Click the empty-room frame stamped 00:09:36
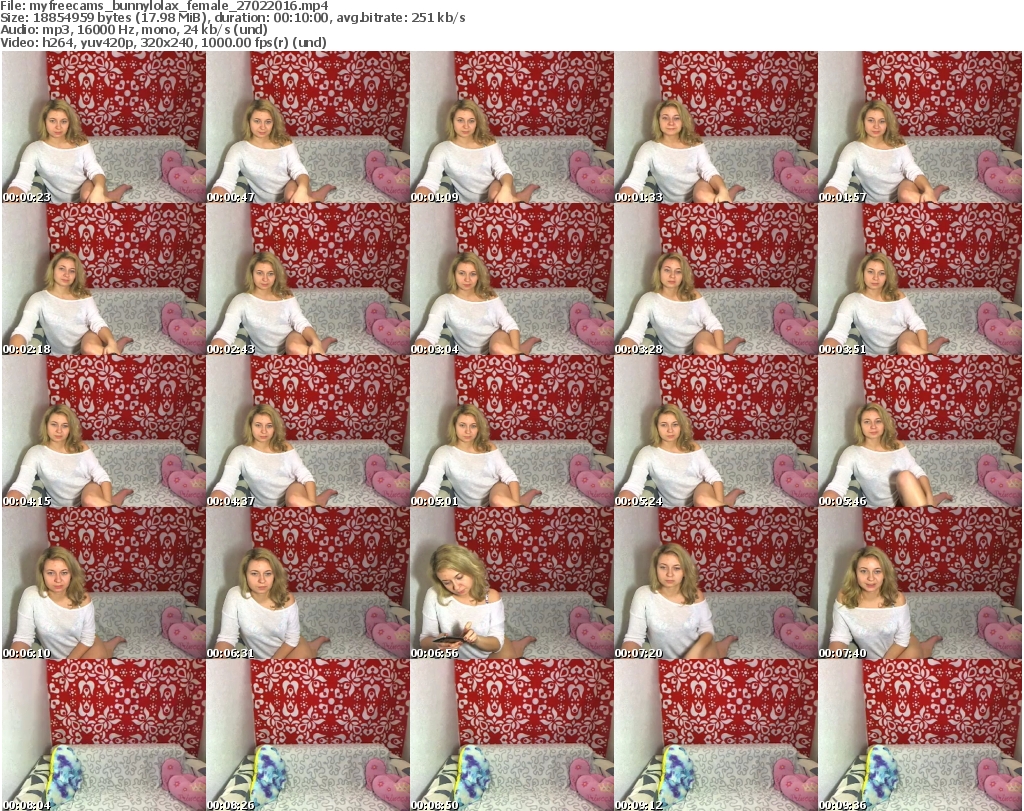1024x811 pixels. (920, 735)
